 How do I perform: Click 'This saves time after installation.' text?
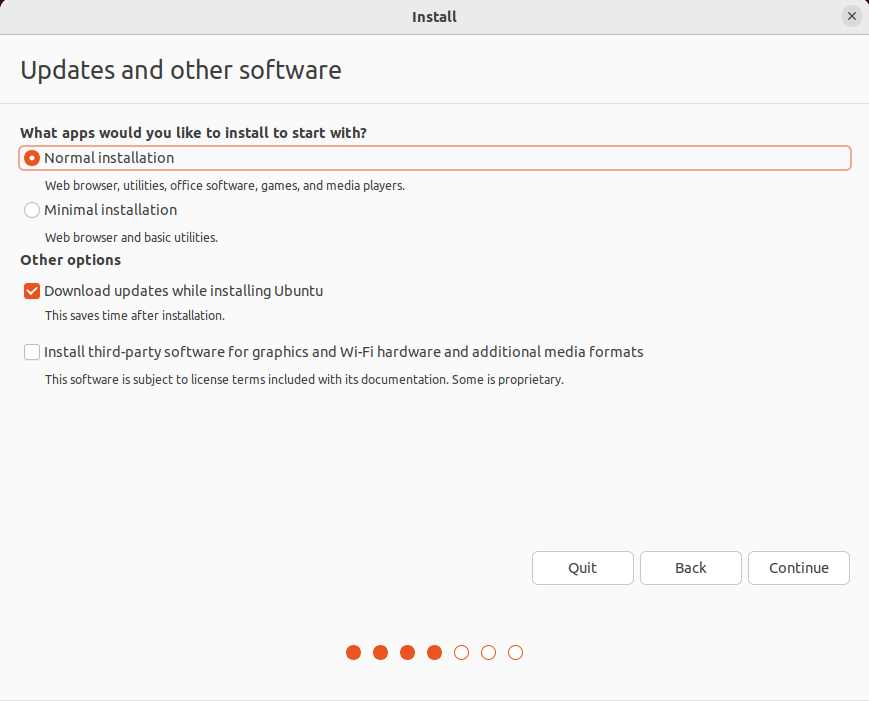[135, 315]
